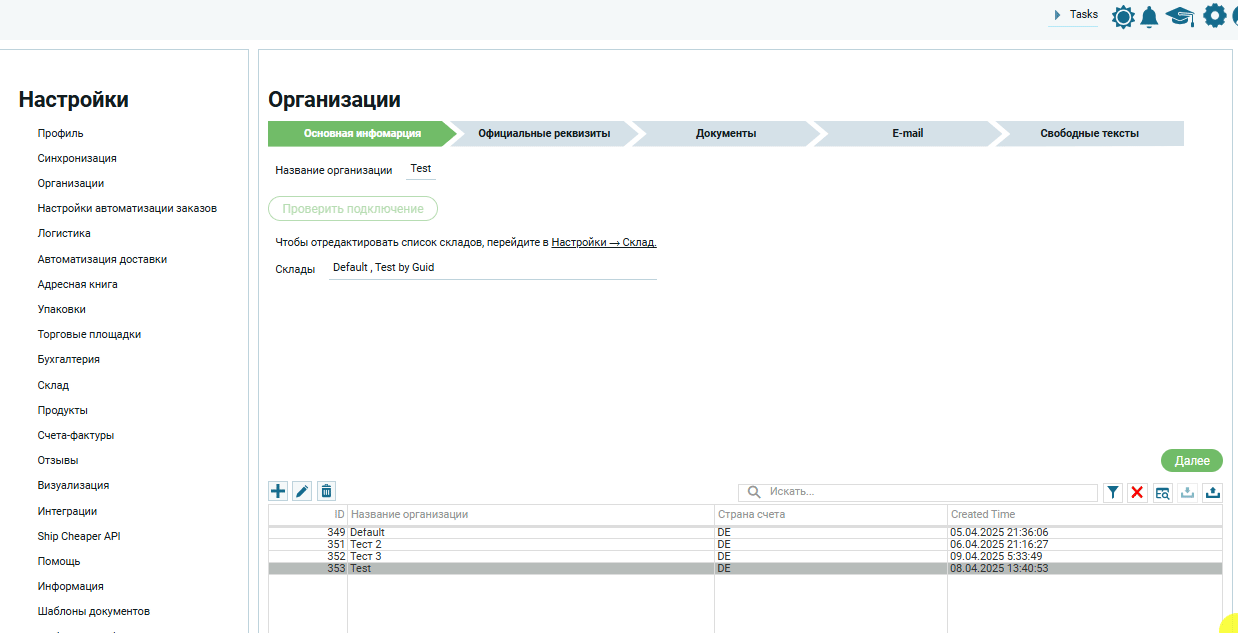Click the pencil edit icon
1238x633 pixels.
(x=302, y=491)
